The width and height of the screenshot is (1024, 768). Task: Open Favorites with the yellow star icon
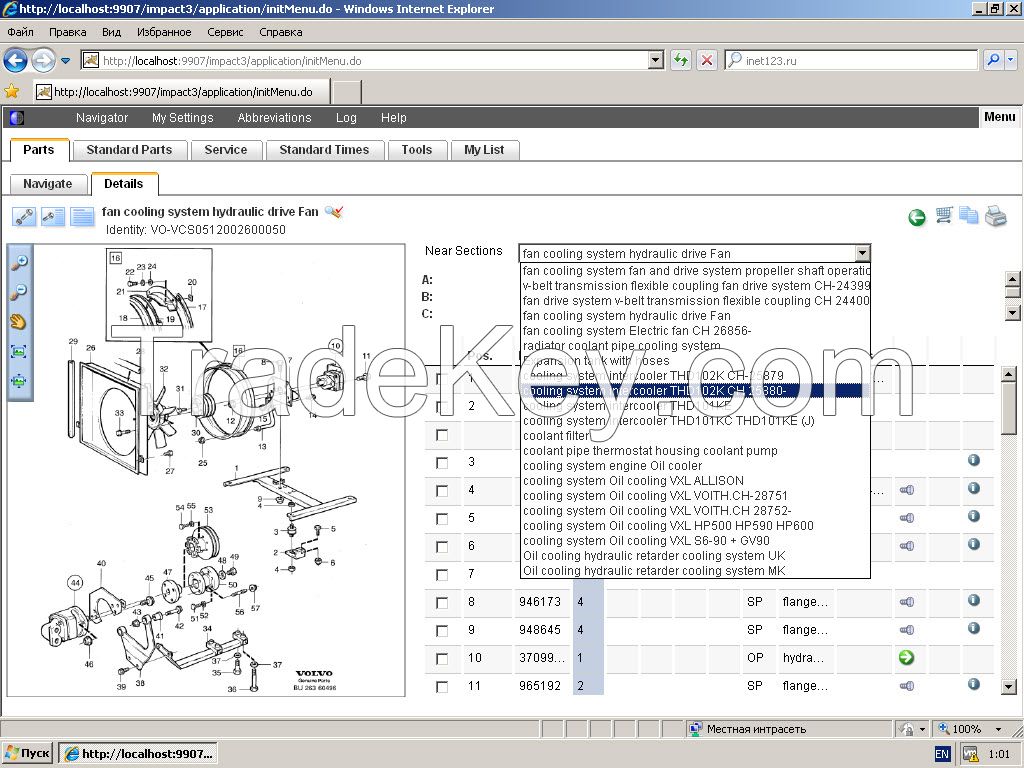click(x=12, y=91)
